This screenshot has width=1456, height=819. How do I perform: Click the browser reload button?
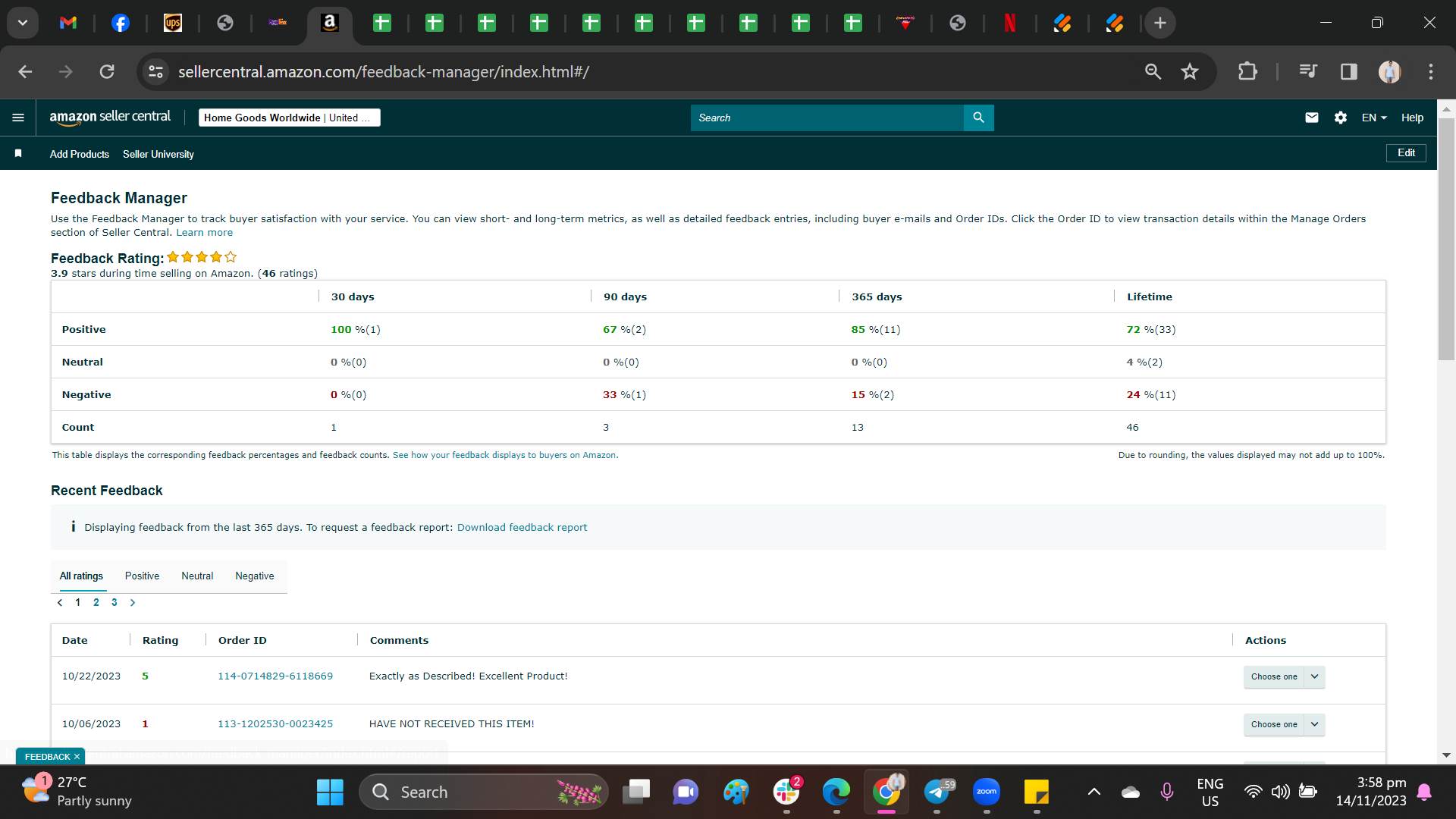point(107,71)
